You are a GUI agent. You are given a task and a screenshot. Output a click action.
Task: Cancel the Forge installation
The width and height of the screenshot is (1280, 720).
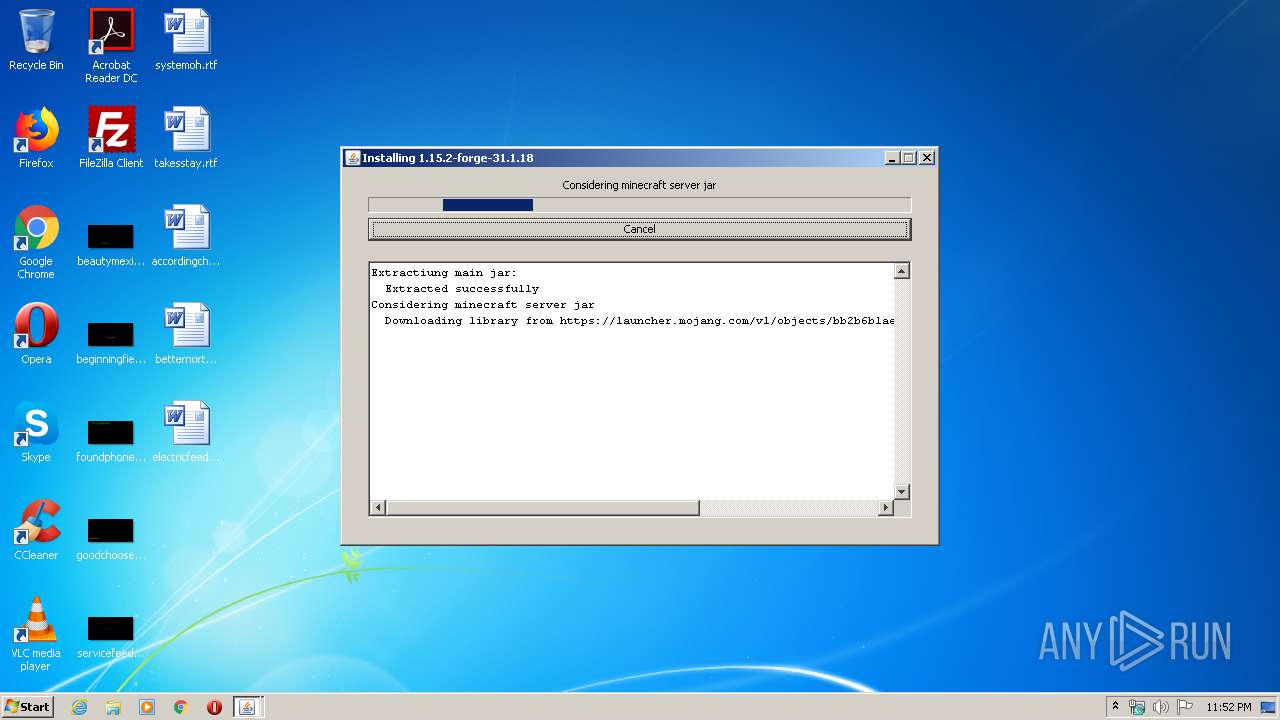coord(639,229)
